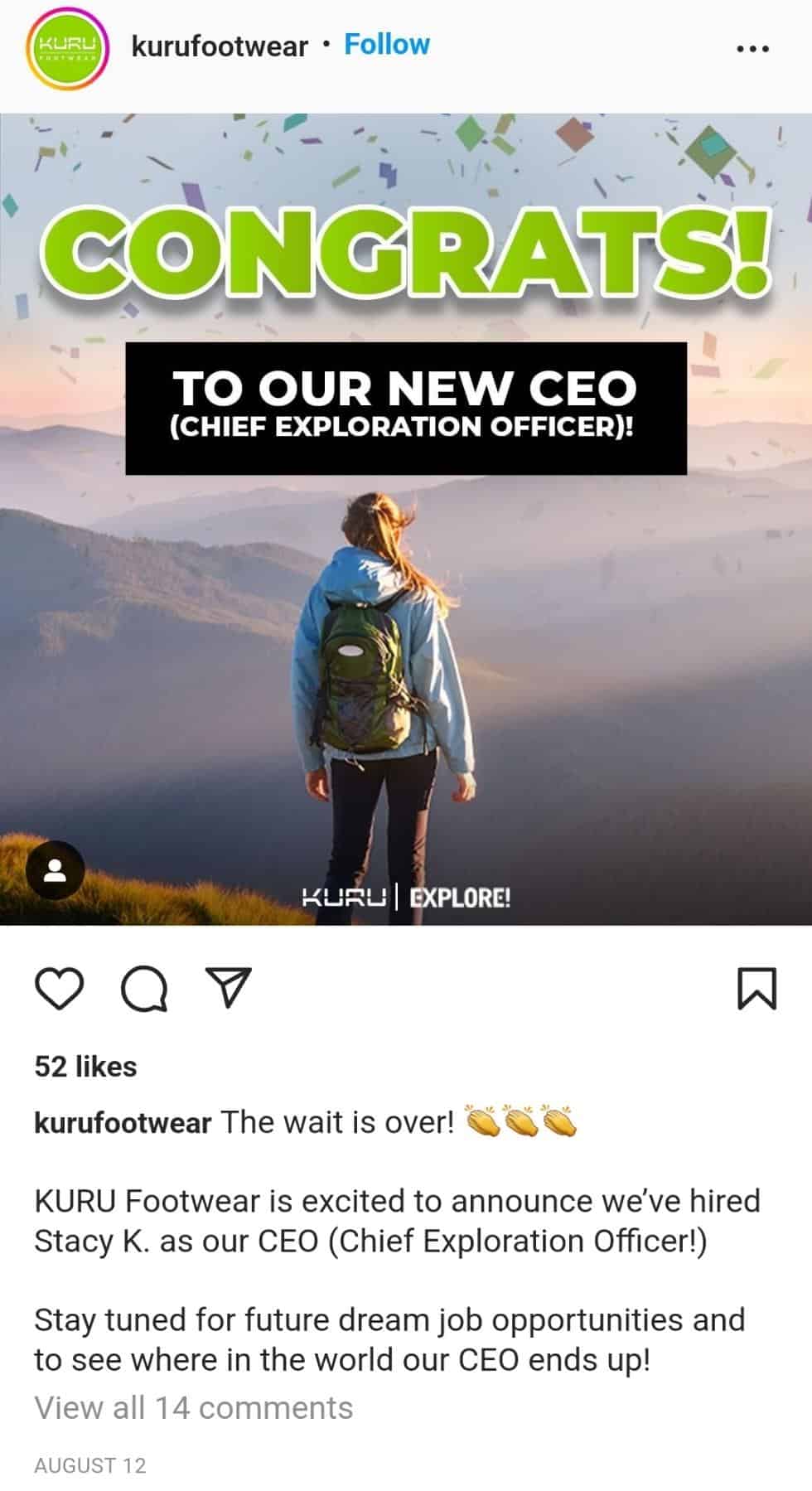Open the KURU Footwear profile avatar

point(68,46)
